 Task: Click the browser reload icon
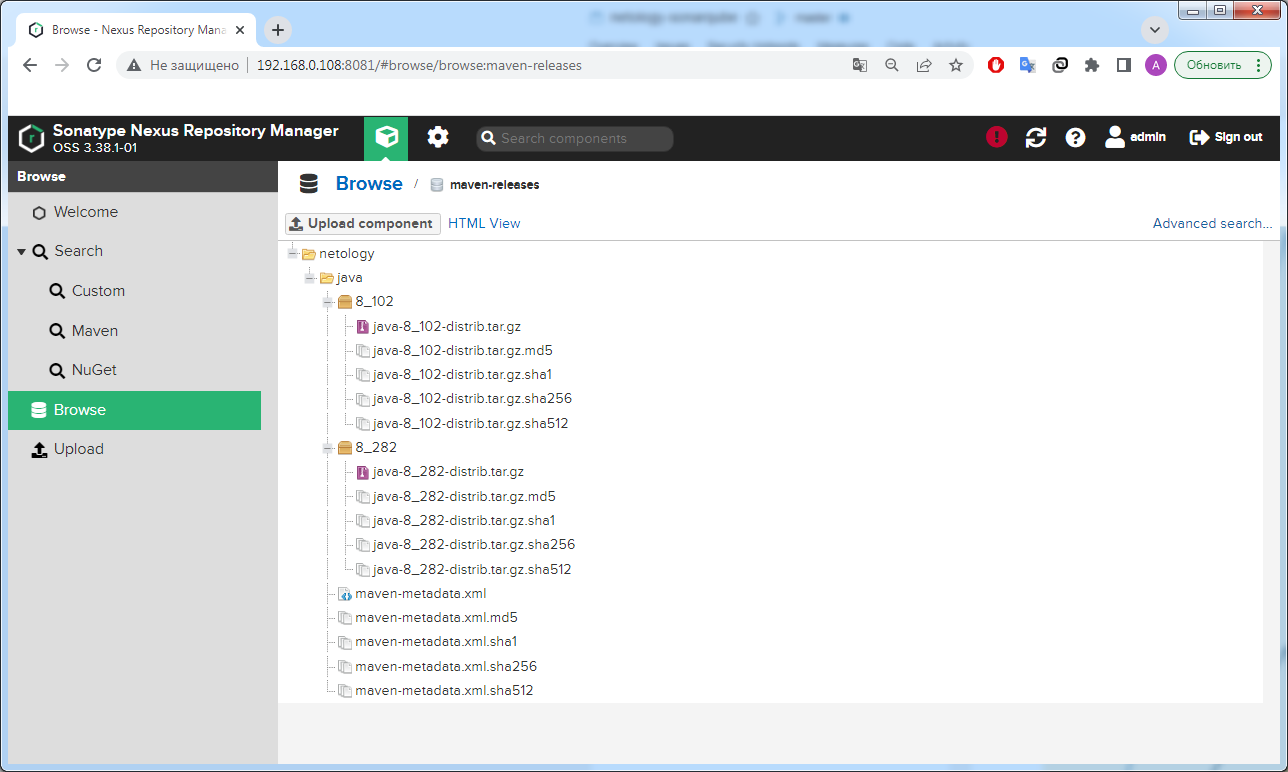click(x=94, y=65)
